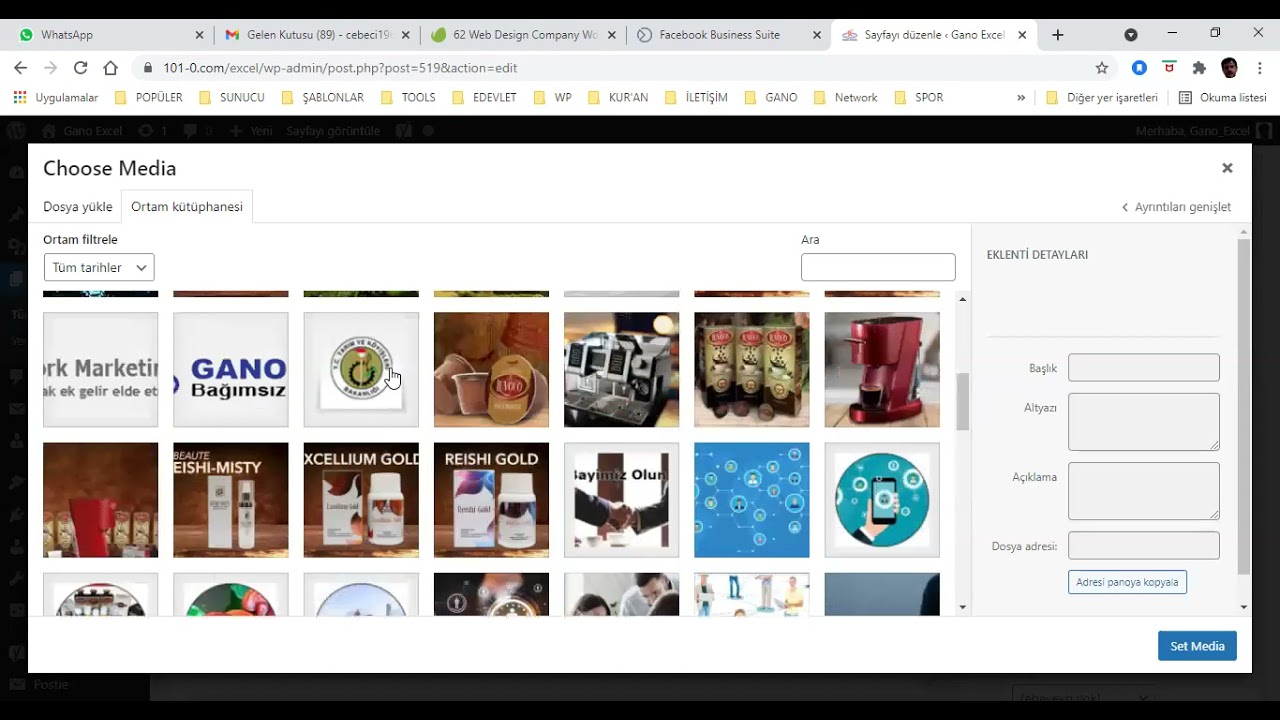Select Ortam kütüphanesi tab
Image resolution: width=1280 pixels, height=720 pixels.
[187, 206]
